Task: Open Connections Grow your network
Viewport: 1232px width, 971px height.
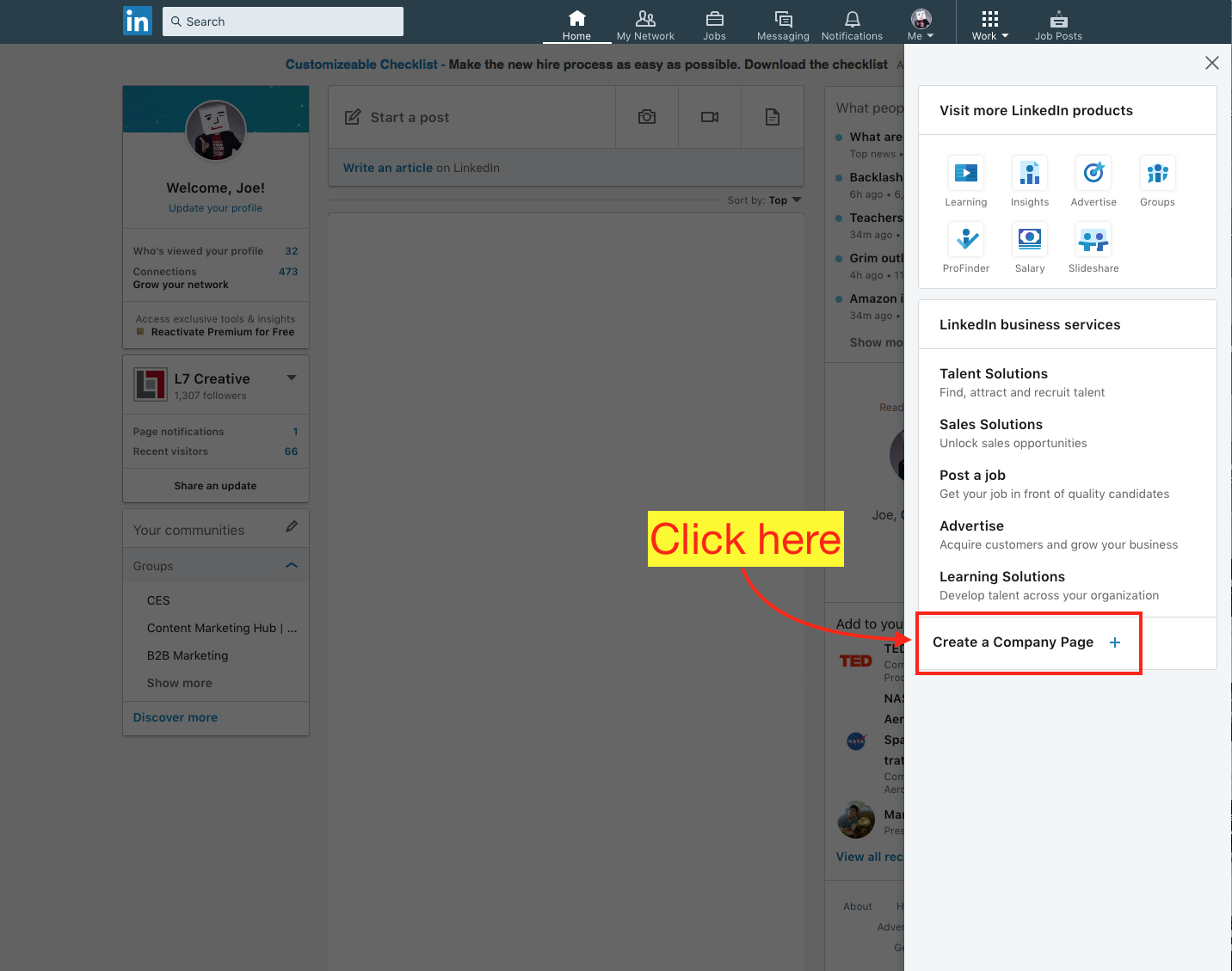Action: pyautogui.click(x=215, y=278)
